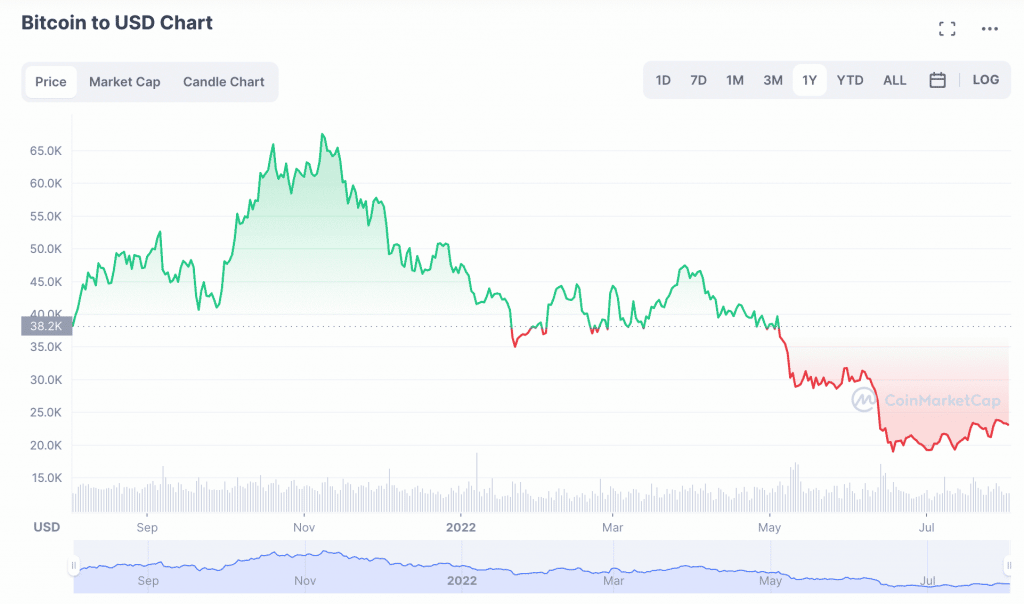The height and width of the screenshot is (604, 1024).
Task: Select the 1Y time range
Action: [x=810, y=80]
